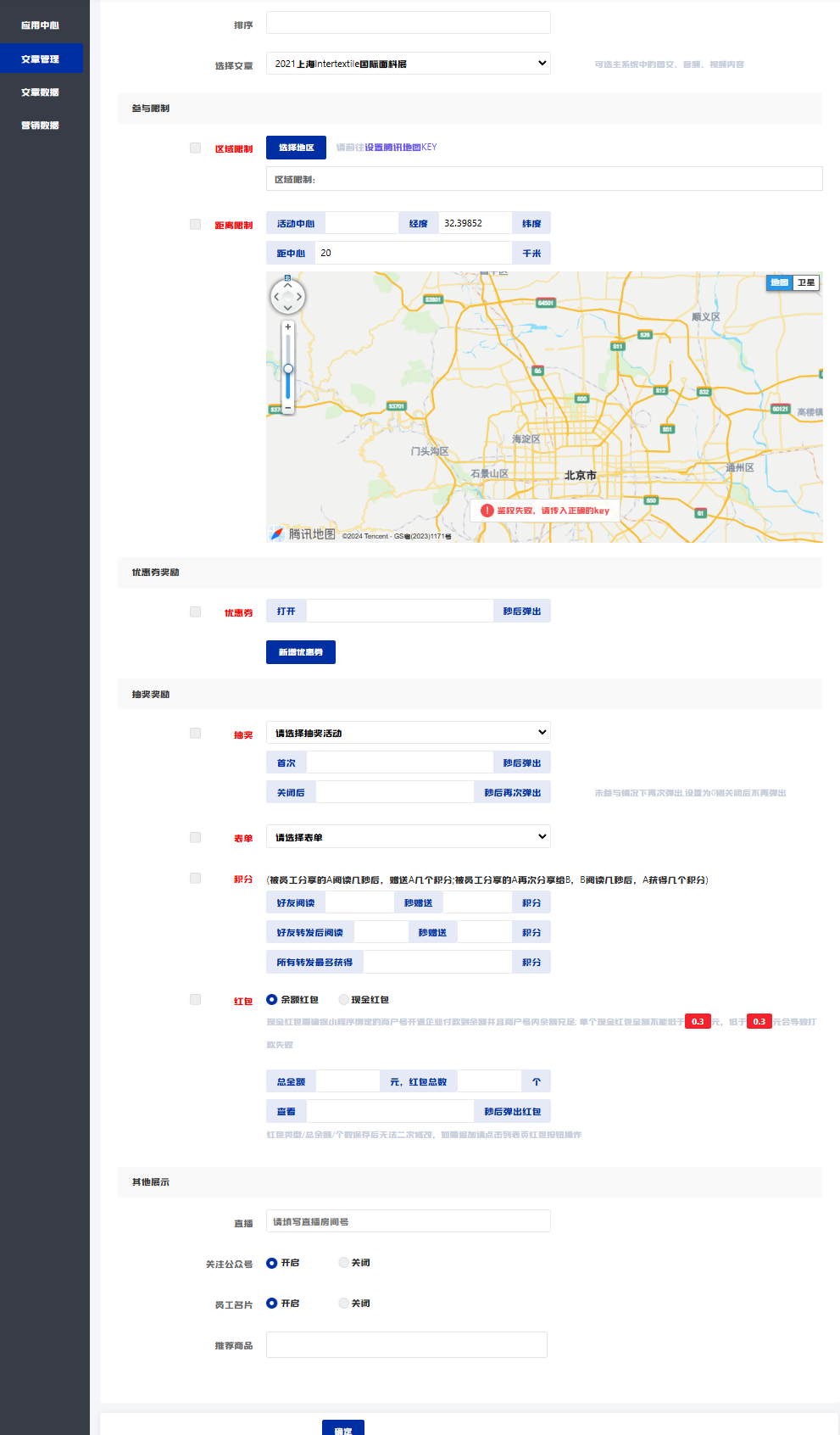This screenshot has width=840, height=1435.
Task: Click the map zoom slider handle
Action: (x=288, y=369)
